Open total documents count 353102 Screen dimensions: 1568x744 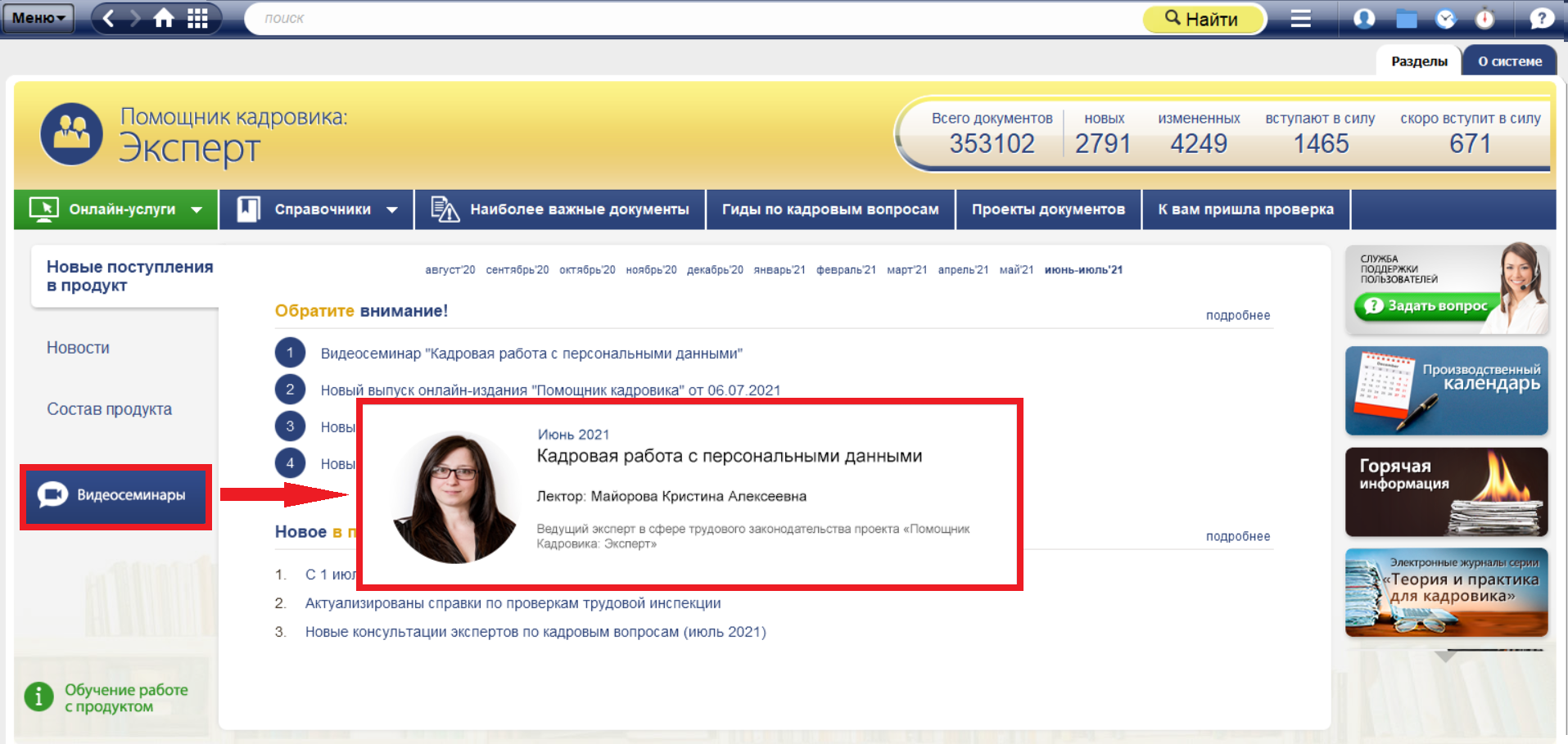click(x=992, y=143)
